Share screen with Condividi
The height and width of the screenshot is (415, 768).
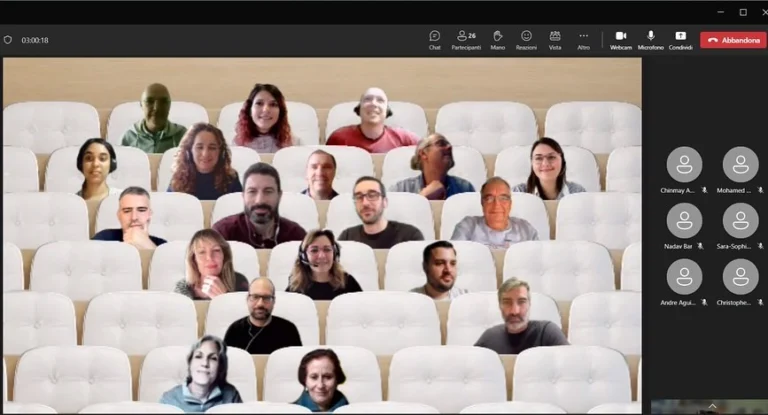680,39
